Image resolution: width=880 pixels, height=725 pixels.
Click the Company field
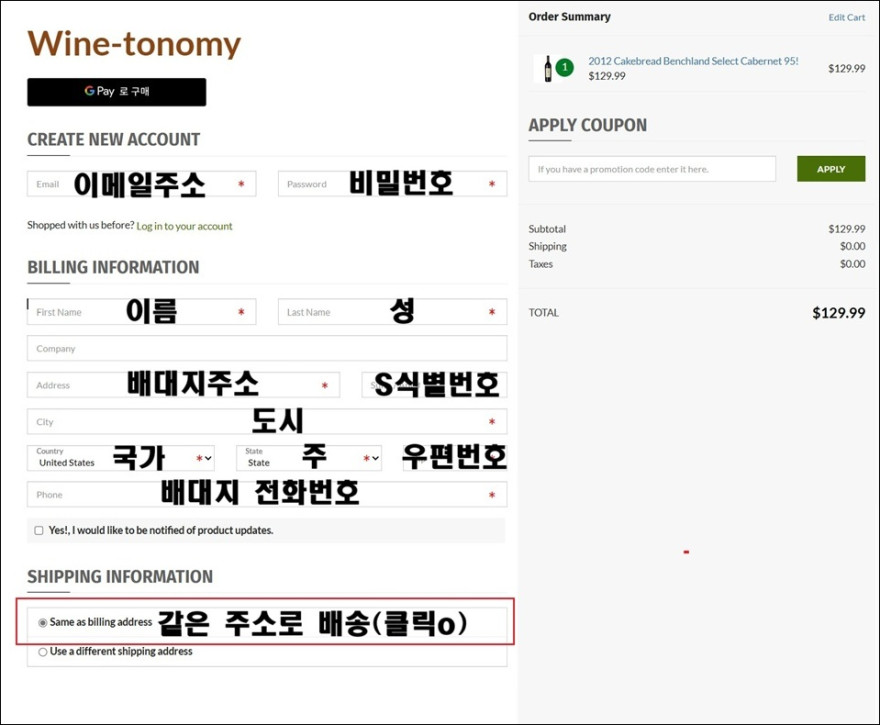(x=267, y=348)
